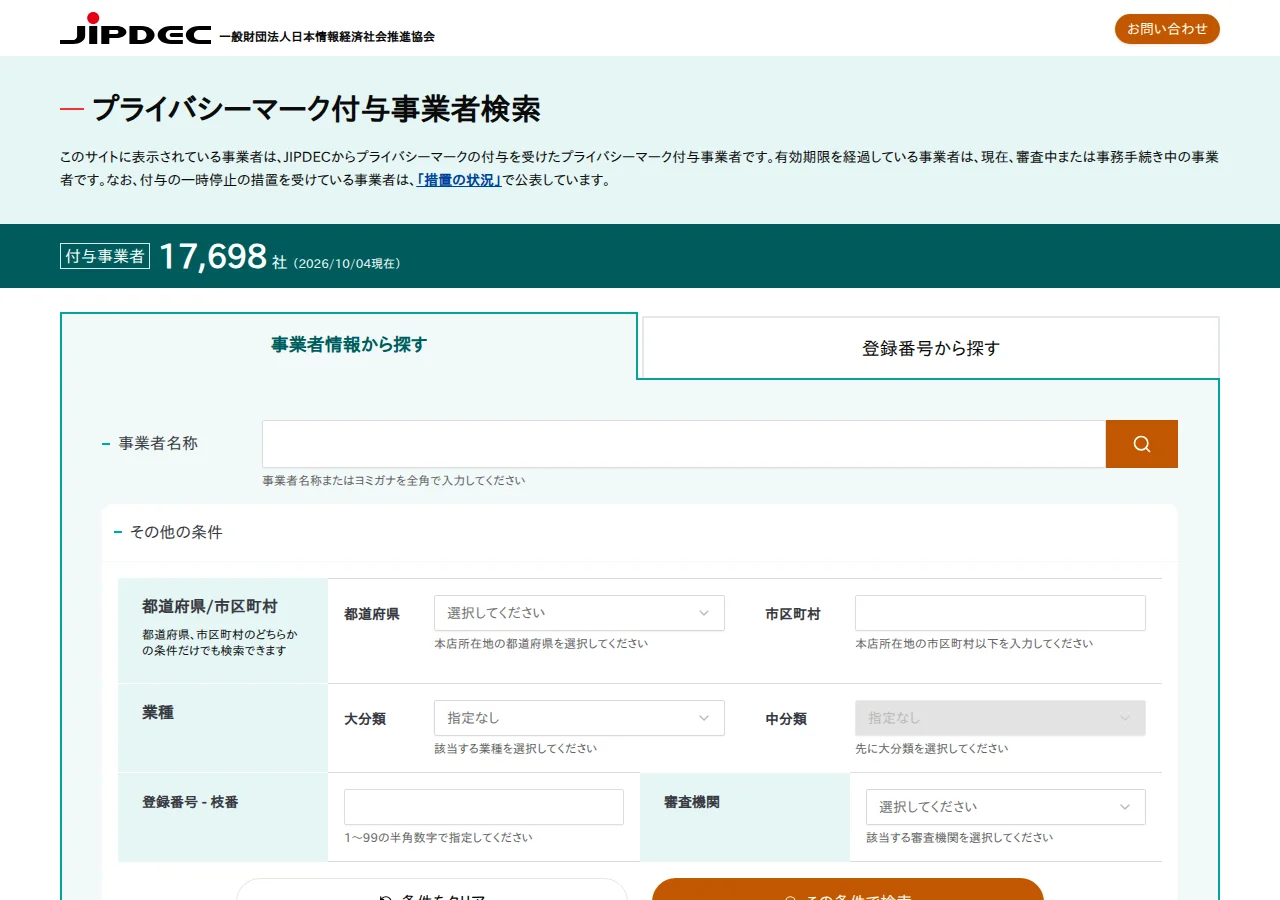Image resolution: width=1280 pixels, height=900 pixels.
Task: Switch to 登録番号から探す tab
Action: [931, 348]
